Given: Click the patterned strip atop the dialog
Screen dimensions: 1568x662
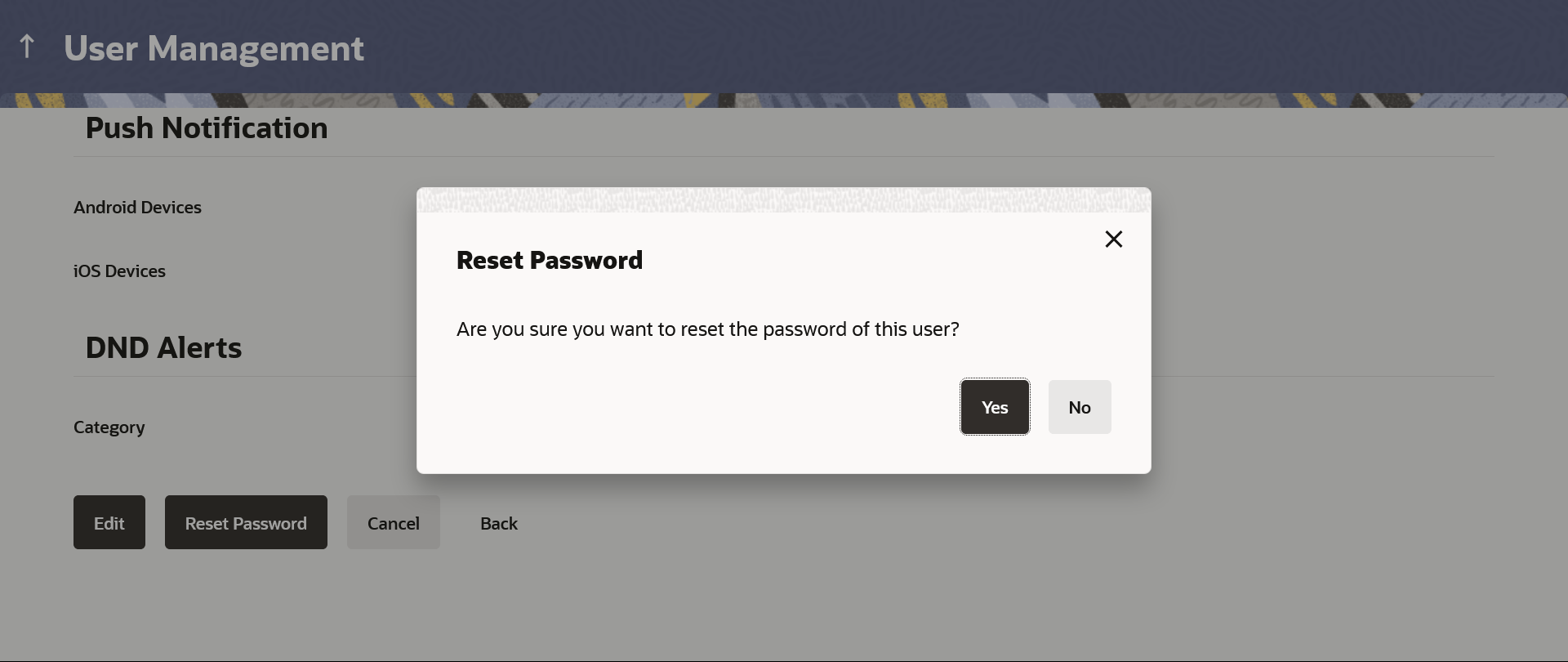Looking at the screenshot, I should pos(784,200).
